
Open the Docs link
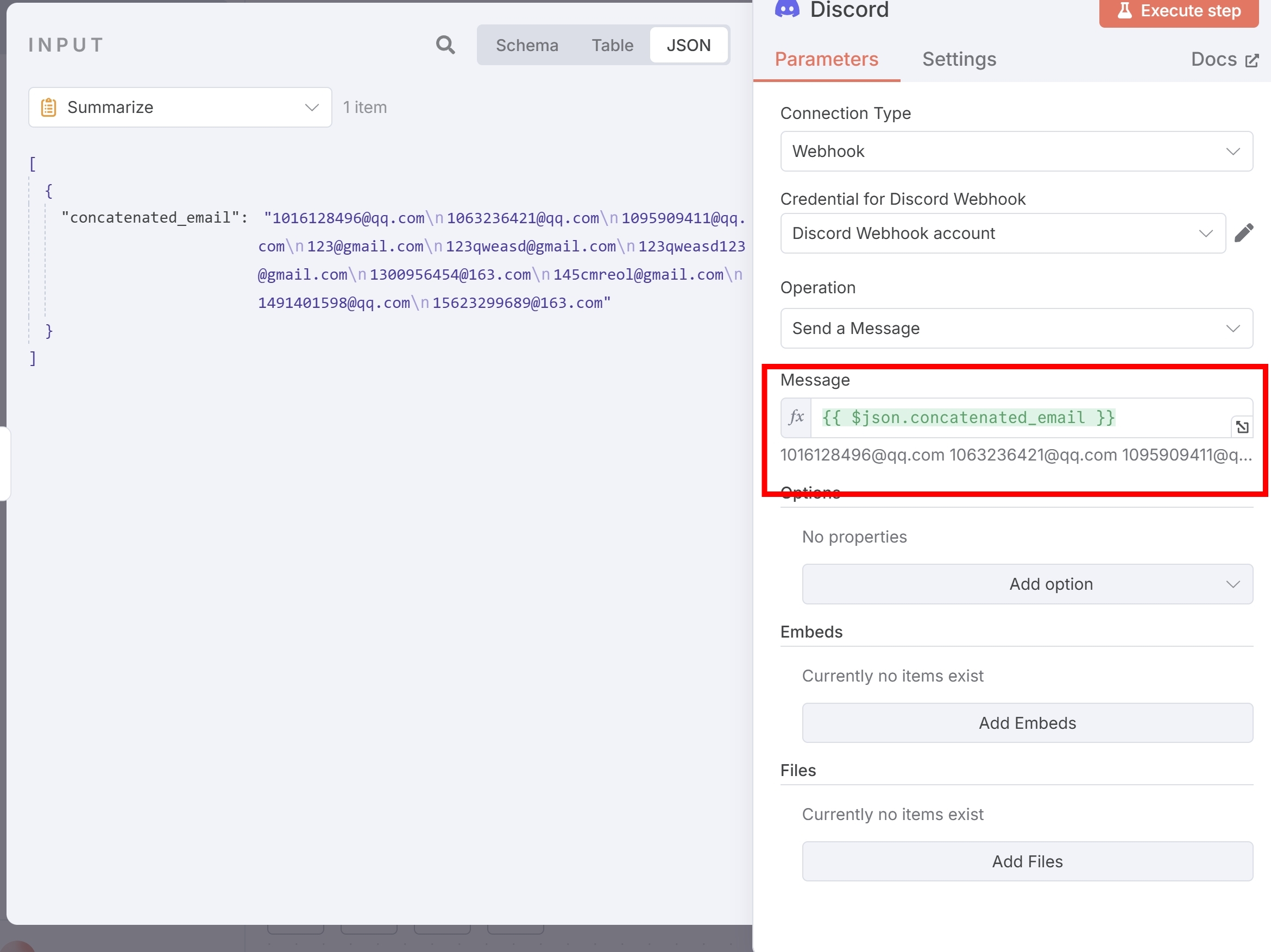1224,59
